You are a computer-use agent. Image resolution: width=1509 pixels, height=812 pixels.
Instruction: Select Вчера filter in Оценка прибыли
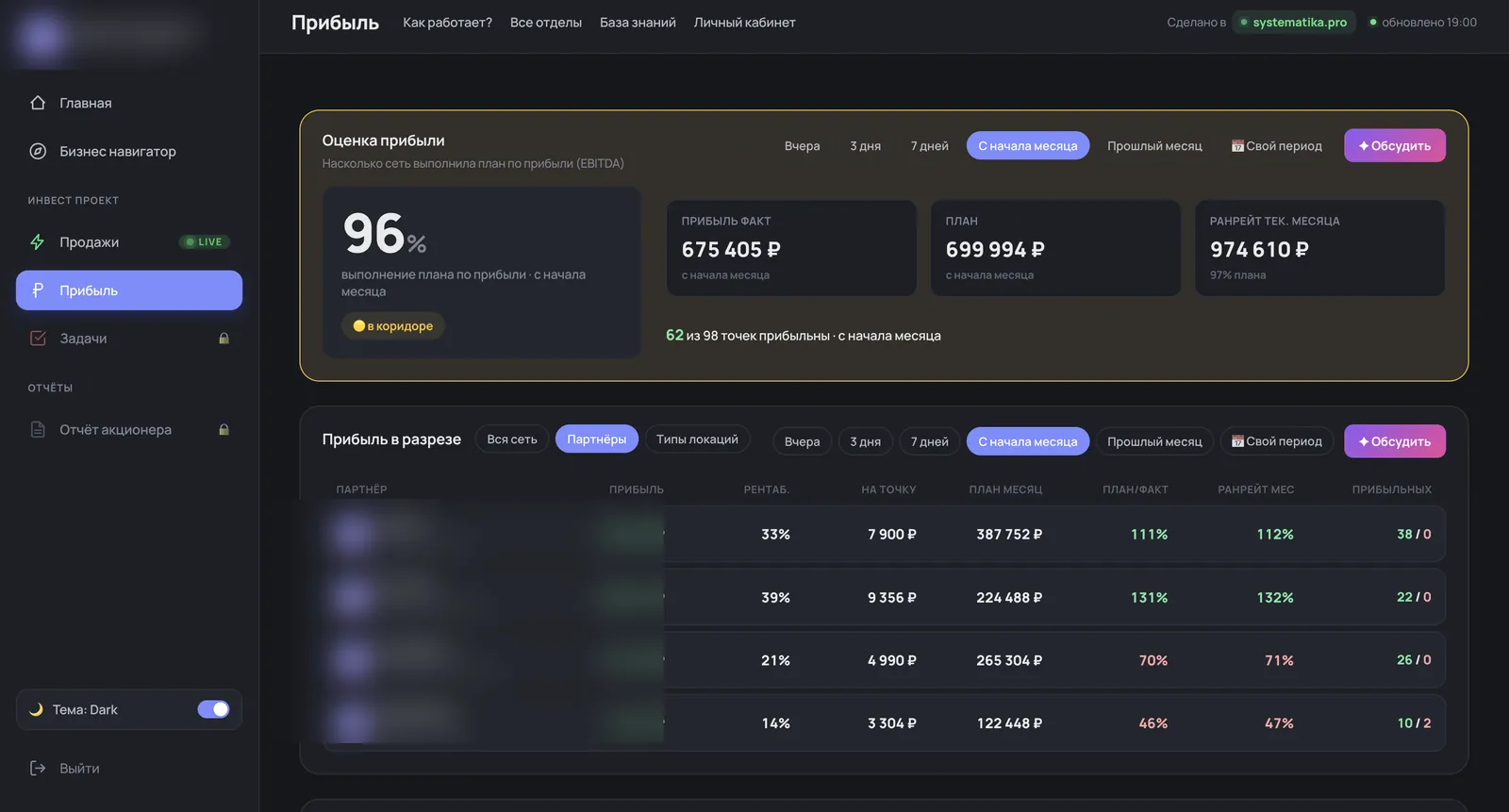pos(802,146)
